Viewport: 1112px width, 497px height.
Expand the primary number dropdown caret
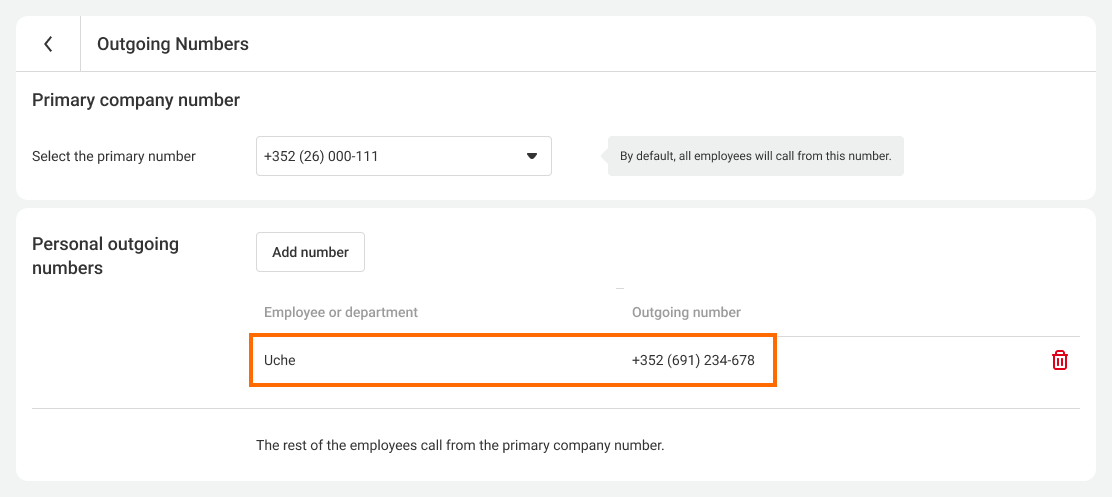[x=532, y=156]
